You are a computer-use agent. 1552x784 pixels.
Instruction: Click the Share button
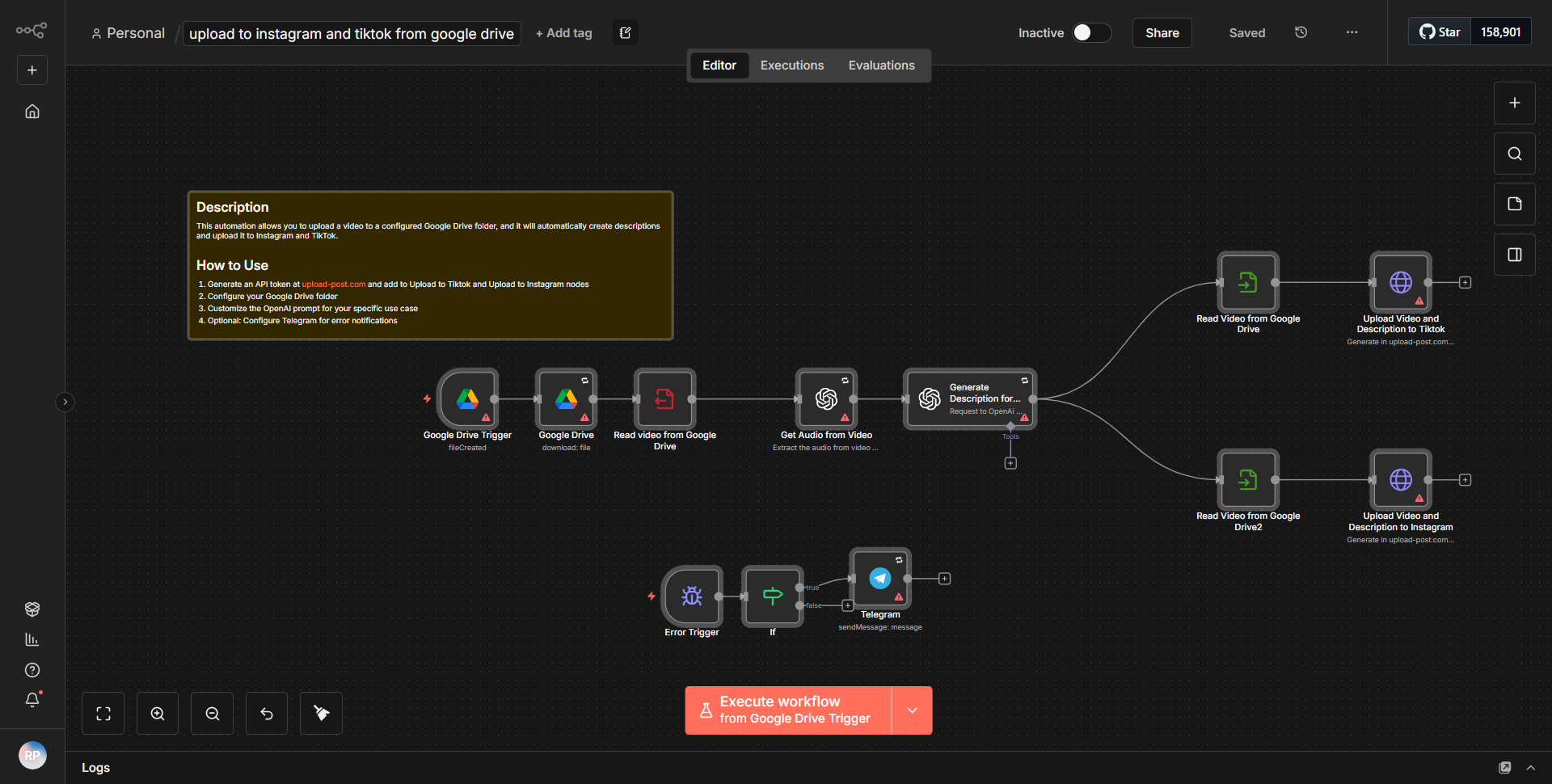[x=1162, y=33]
